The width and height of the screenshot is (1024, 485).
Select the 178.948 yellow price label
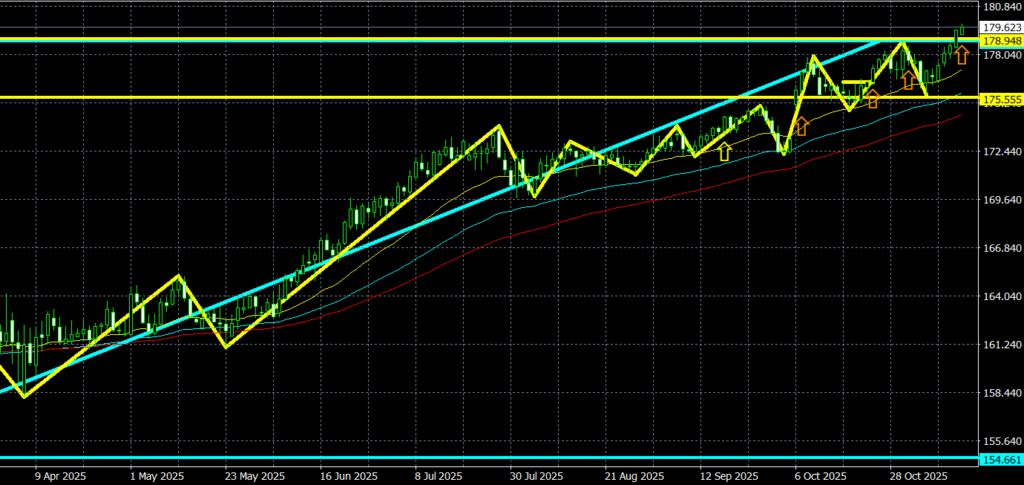[x=1001, y=41]
